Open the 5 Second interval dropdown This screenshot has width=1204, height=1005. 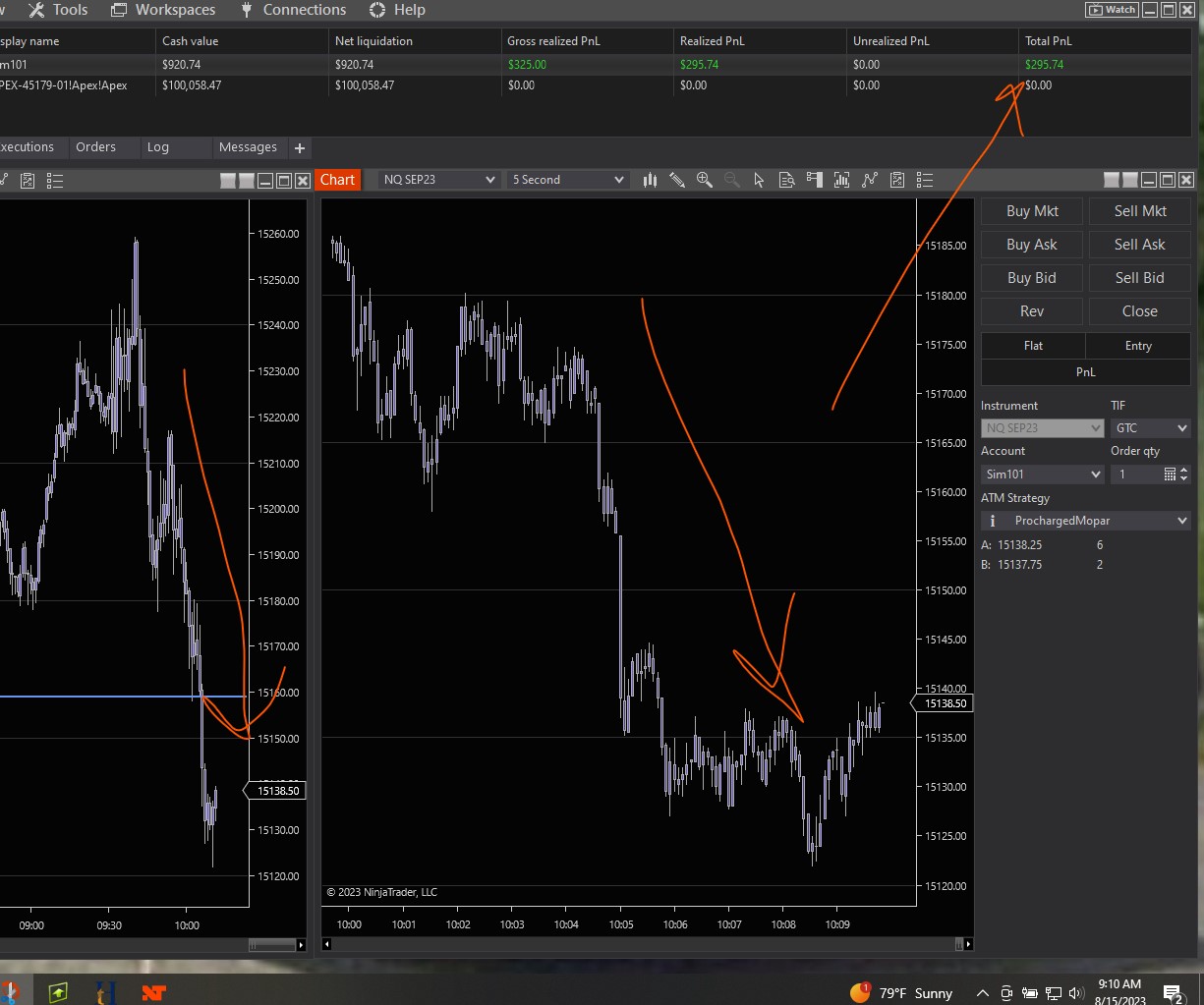567,180
